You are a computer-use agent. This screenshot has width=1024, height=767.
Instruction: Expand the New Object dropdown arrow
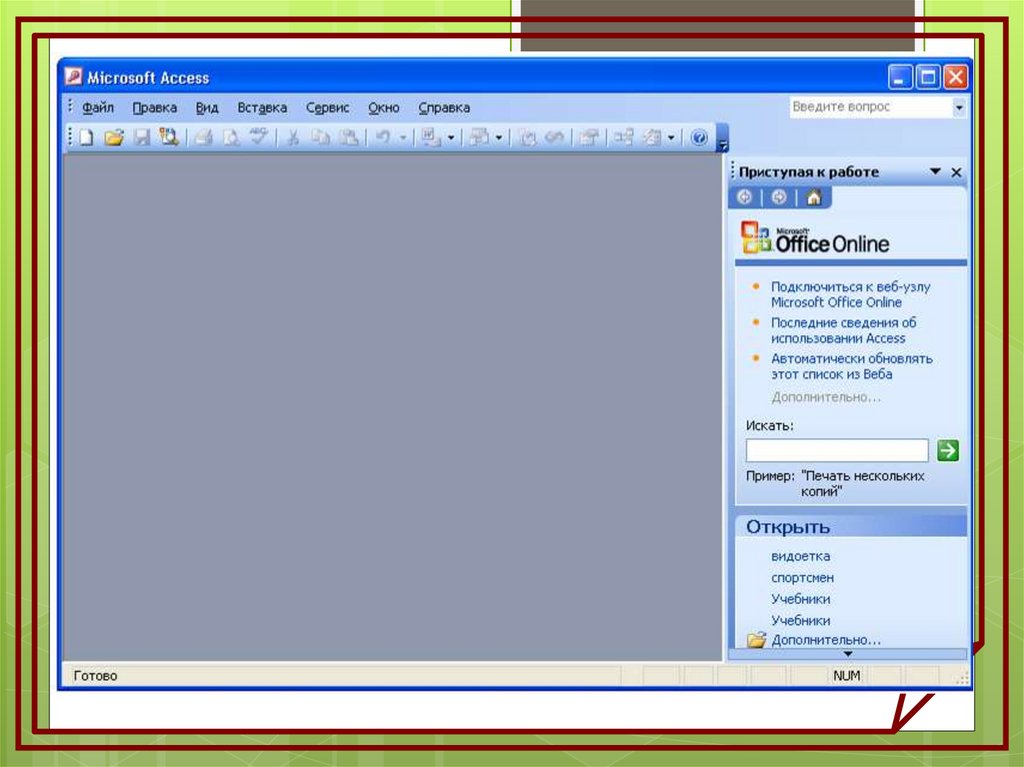[671, 137]
